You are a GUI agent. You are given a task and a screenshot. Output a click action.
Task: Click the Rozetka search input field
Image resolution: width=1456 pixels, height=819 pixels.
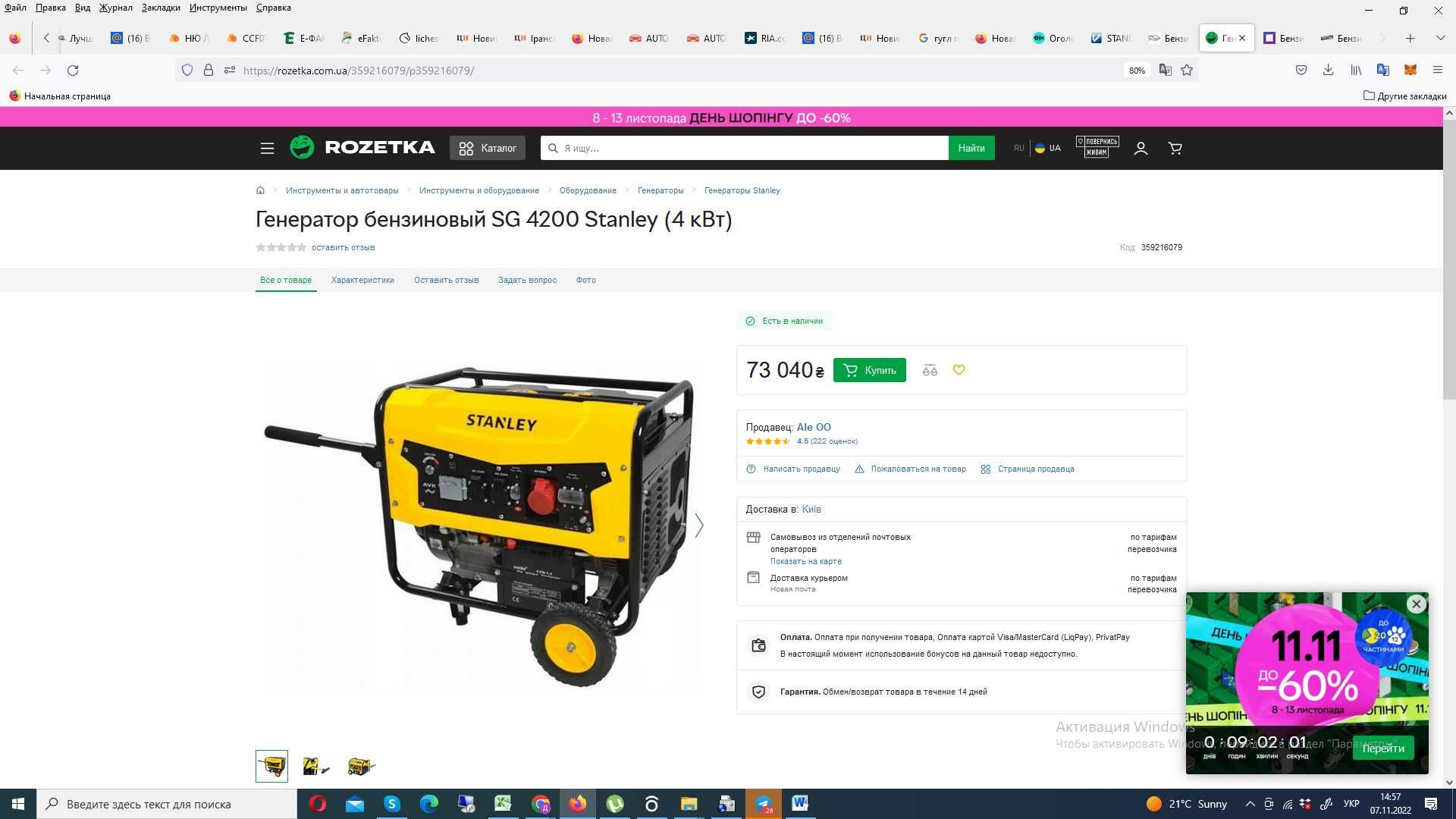click(745, 148)
